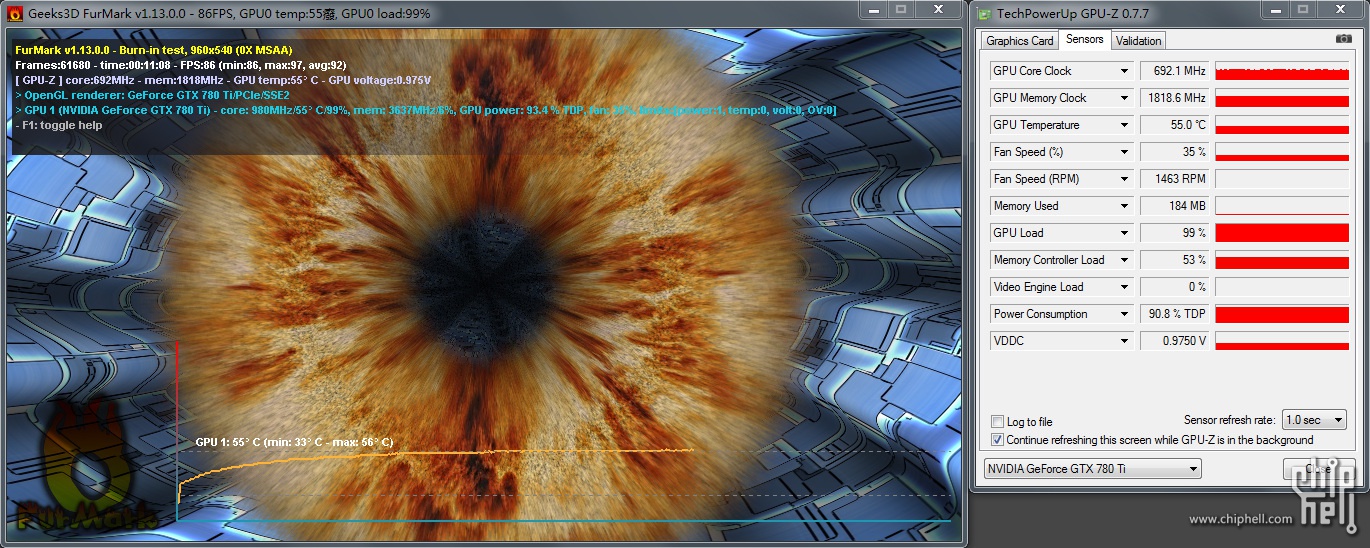Click the 0 % video engine value
Image resolution: width=1370 pixels, height=548 pixels.
1175,287
